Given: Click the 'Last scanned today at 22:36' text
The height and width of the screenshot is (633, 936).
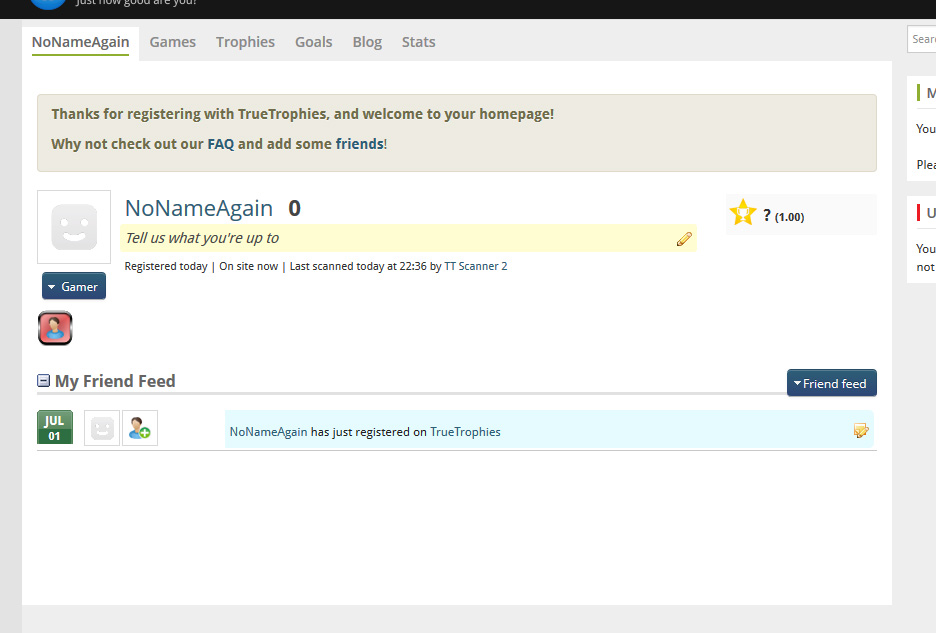Looking at the screenshot, I should pos(358,266).
